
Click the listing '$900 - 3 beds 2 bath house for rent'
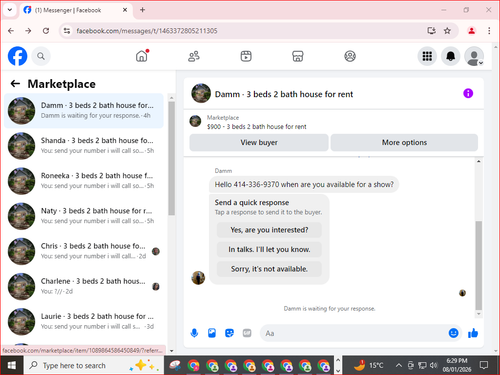click(256, 127)
